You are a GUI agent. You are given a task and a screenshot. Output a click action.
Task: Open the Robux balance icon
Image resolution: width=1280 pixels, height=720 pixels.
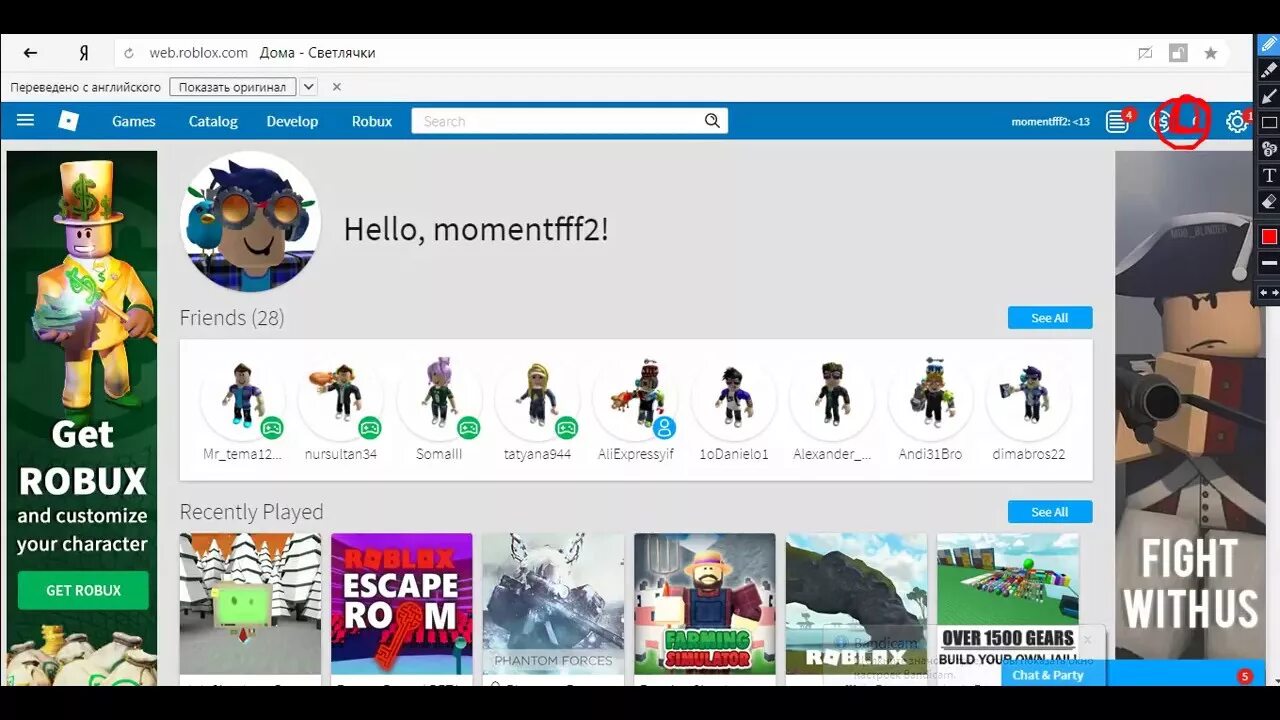click(x=1160, y=122)
